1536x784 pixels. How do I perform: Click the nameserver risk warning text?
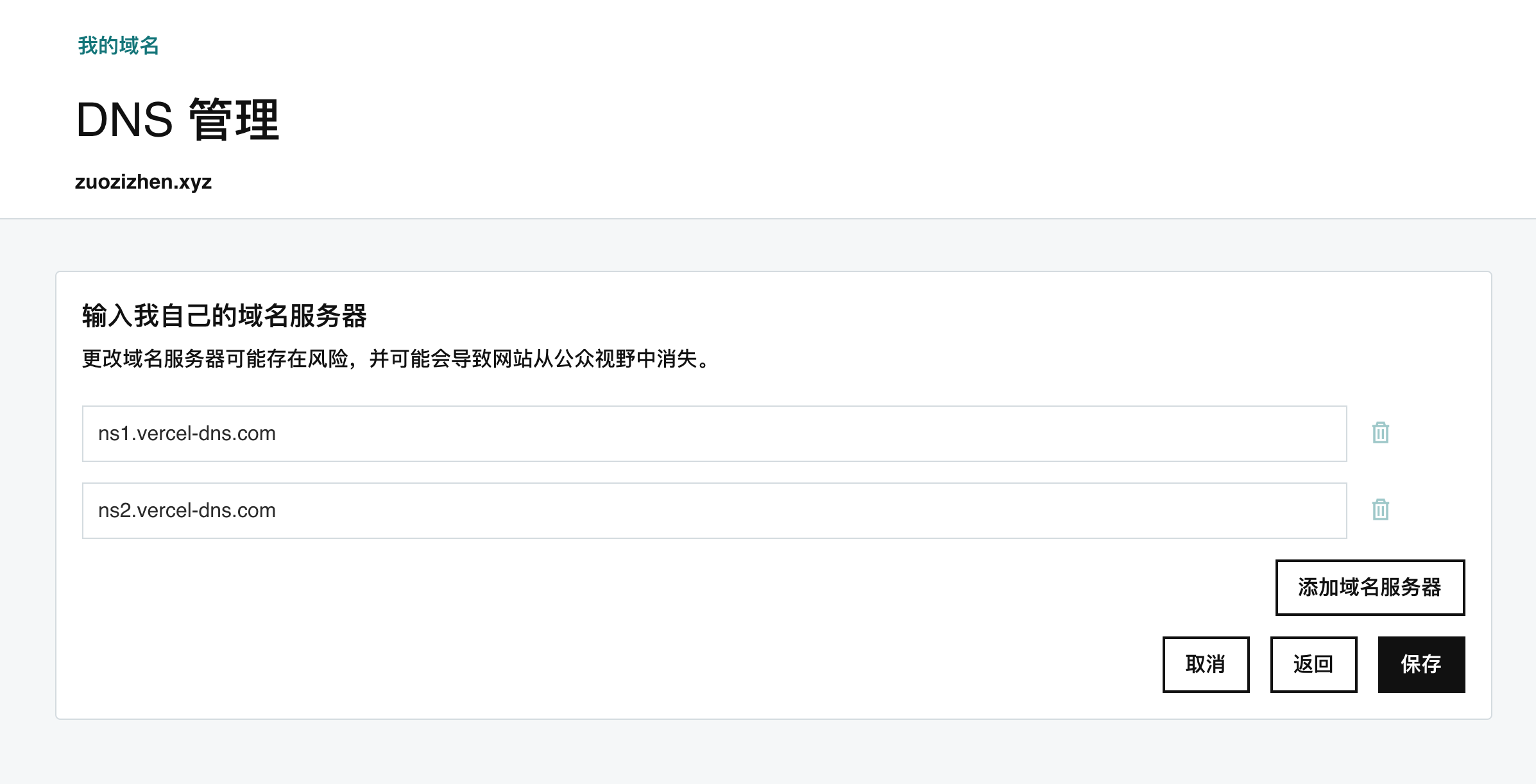pyautogui.click(x=397, y=359)
